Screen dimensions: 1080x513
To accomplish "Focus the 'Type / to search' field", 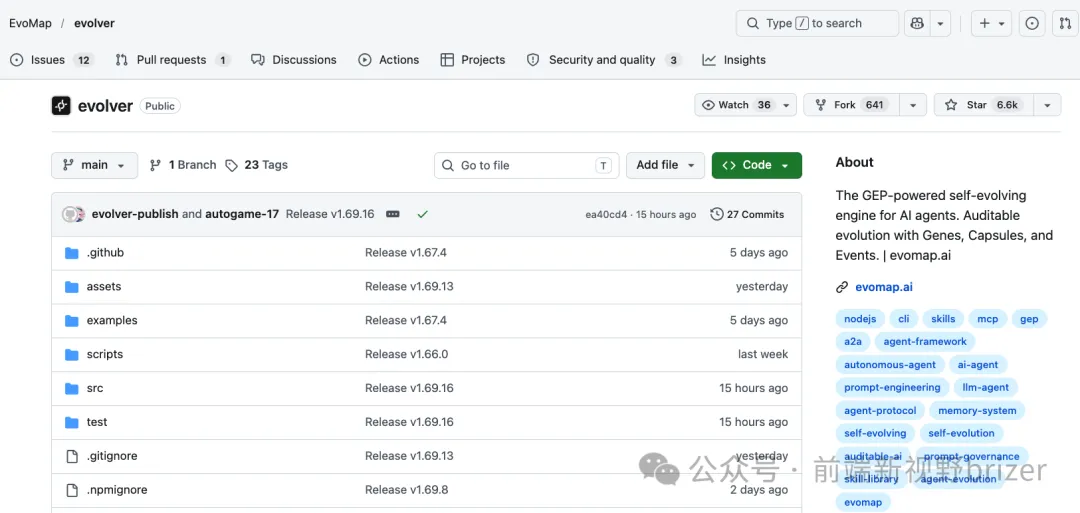I will (x=817, y=23).
